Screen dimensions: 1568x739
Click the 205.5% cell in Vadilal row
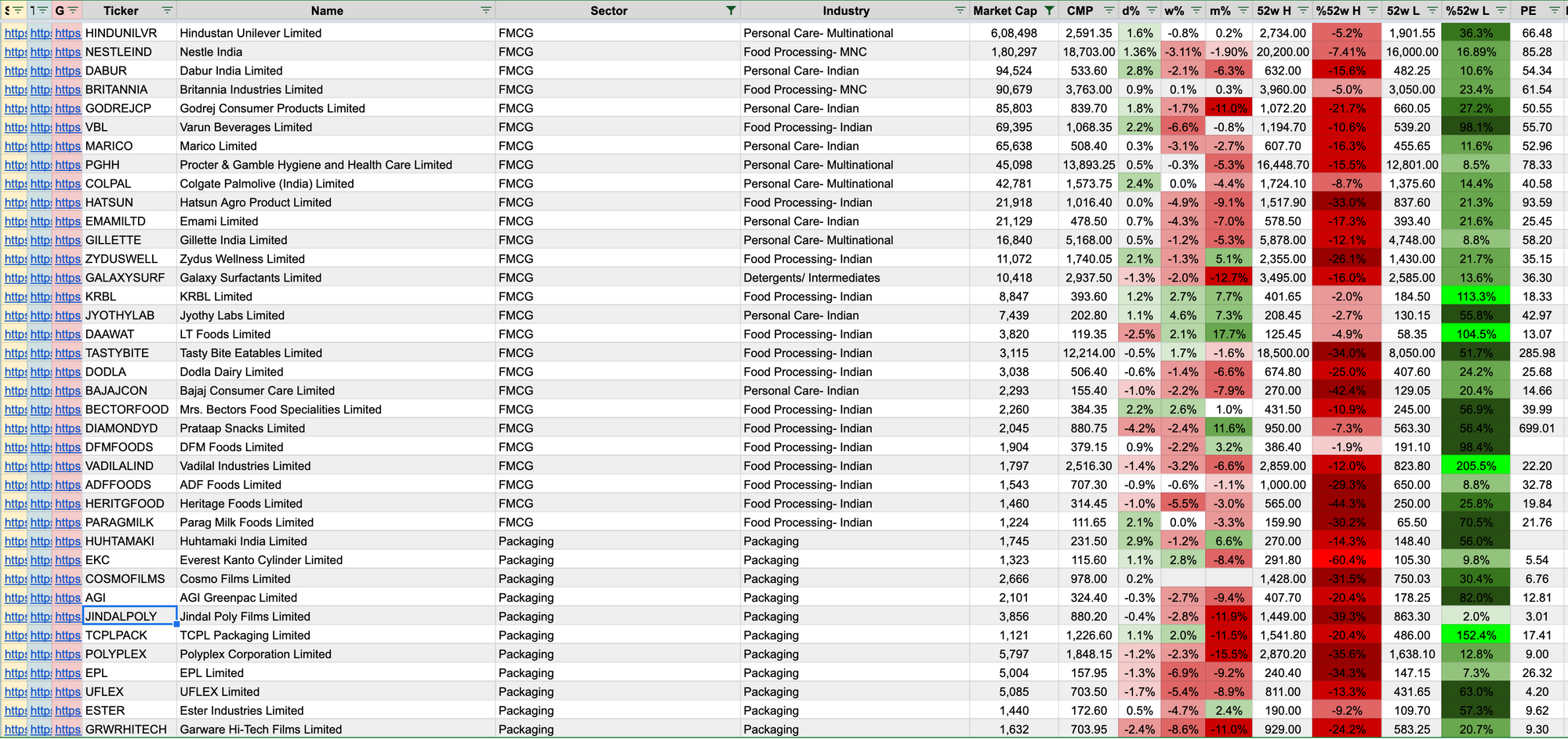[1476, 466]
